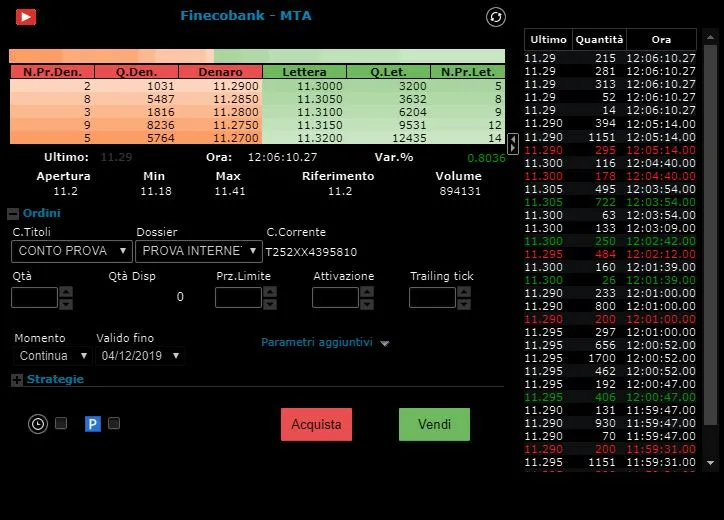Click the N.Pr.Let. column header

468,72
